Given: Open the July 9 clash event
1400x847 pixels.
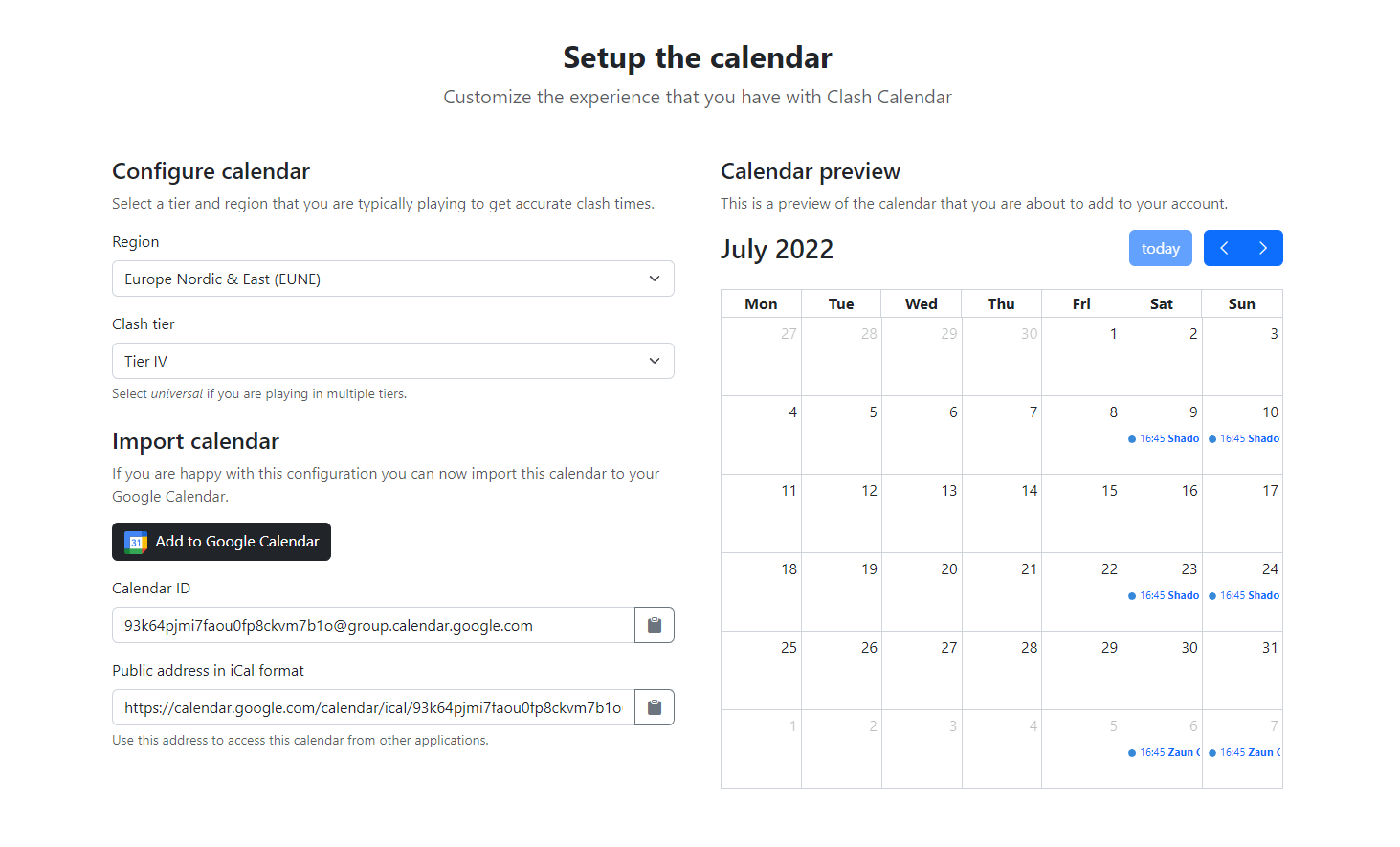Looking at the screenshot, I should click(x=1164, y=438).
